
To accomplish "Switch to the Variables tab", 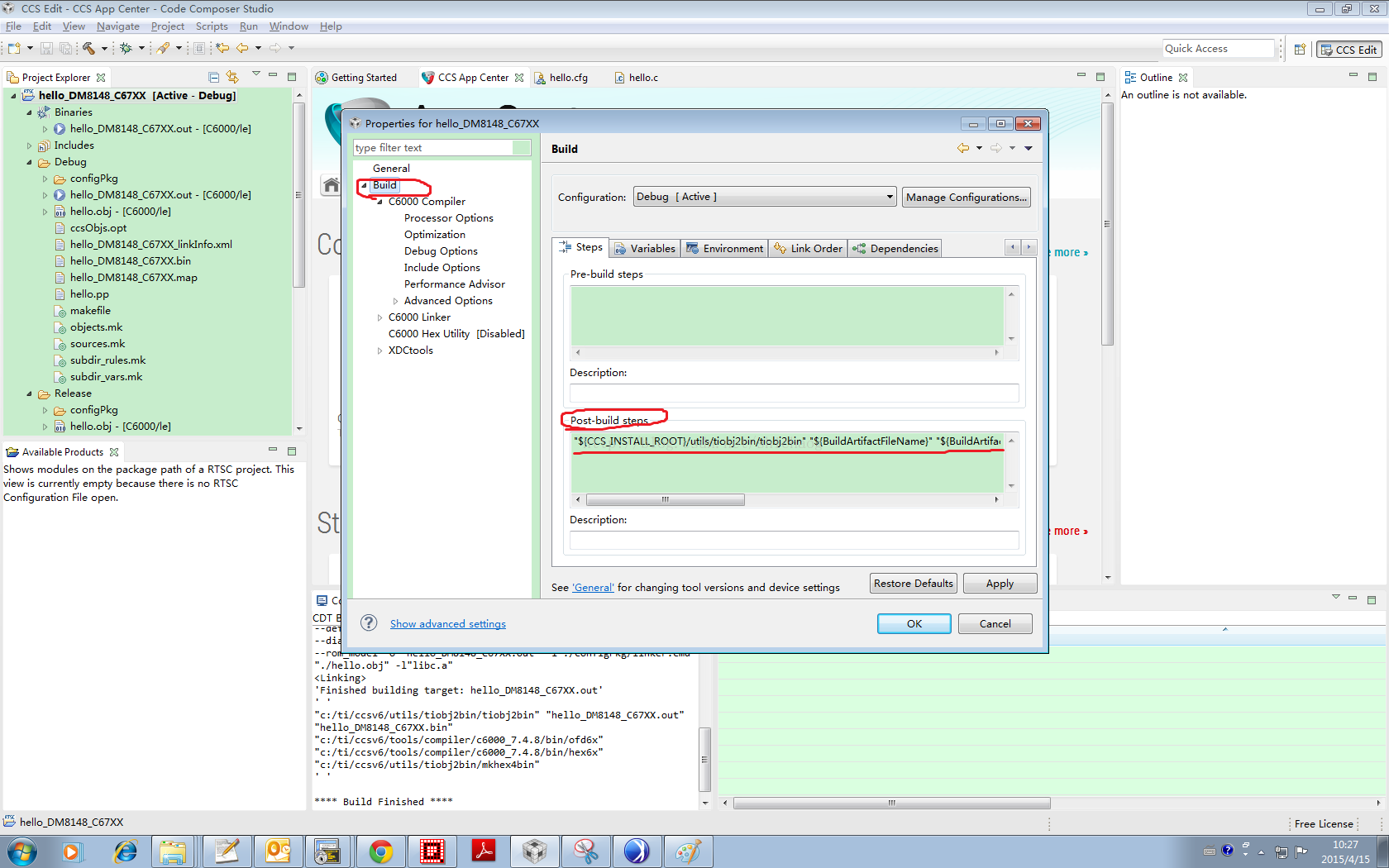I will pyautogui.click(x=645, y=248).
